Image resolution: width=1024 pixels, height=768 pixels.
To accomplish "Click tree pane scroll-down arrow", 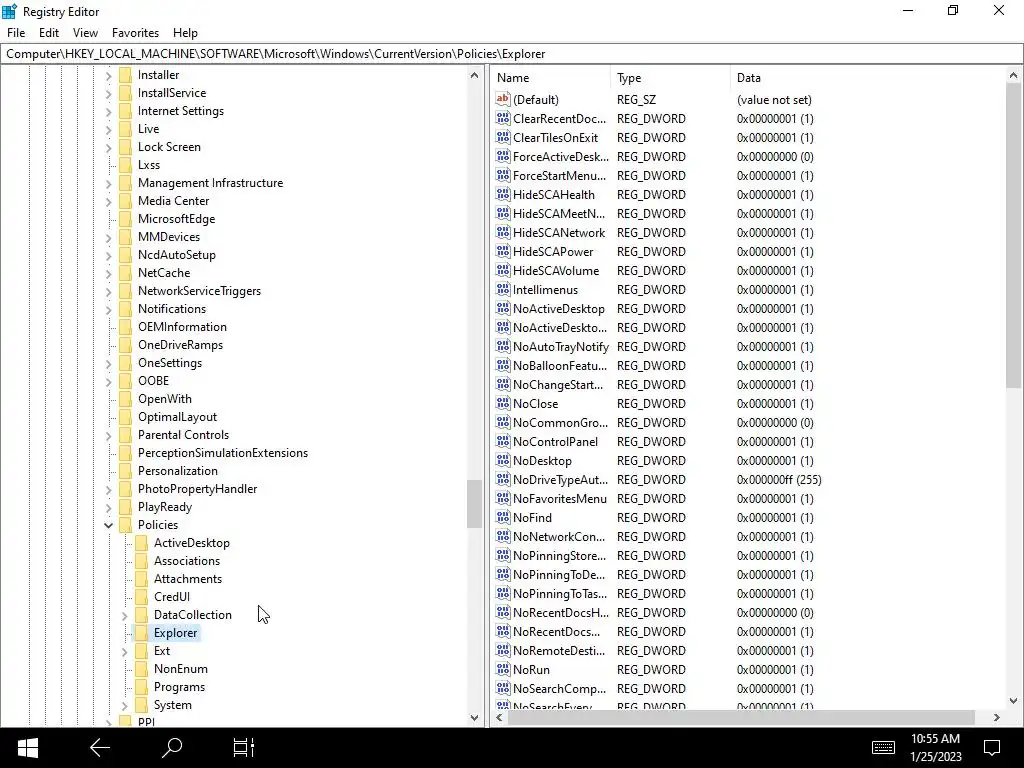I will pyautogui.click(x=474, y=717).
